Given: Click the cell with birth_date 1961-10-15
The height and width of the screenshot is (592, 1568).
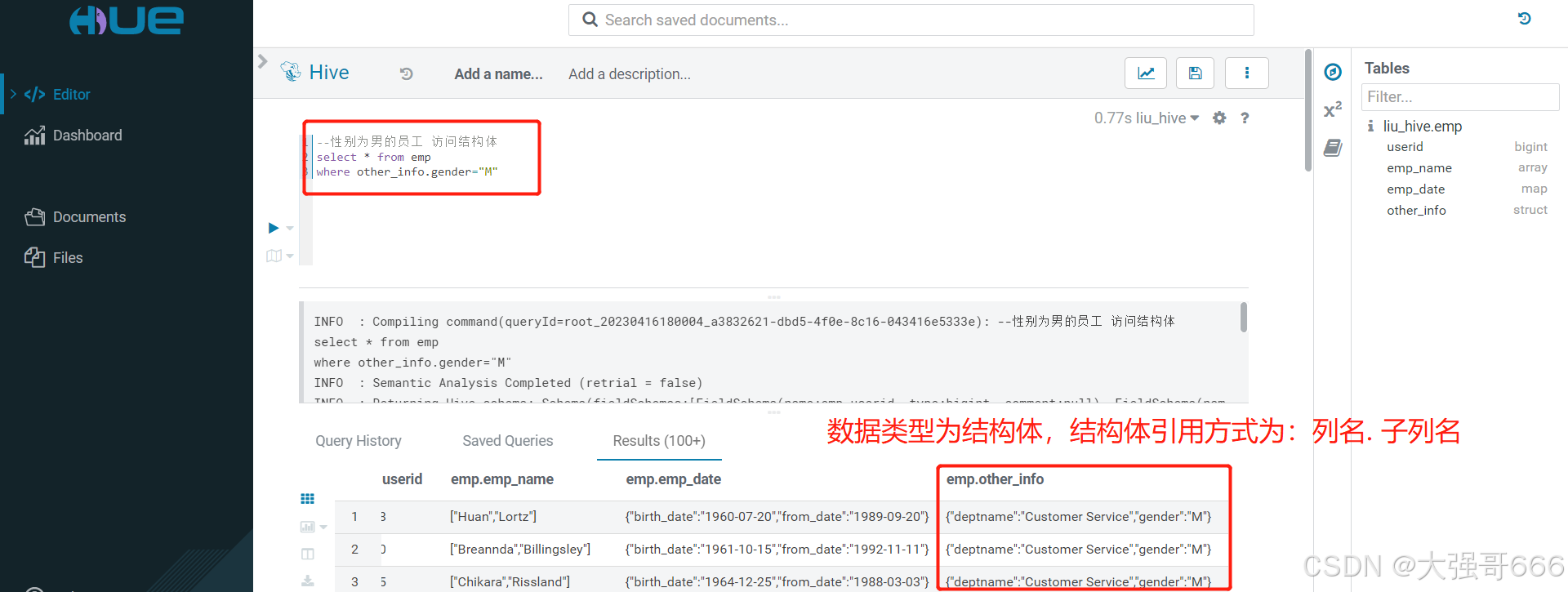Looking at the screenshot, I should (x=777, y=550).
